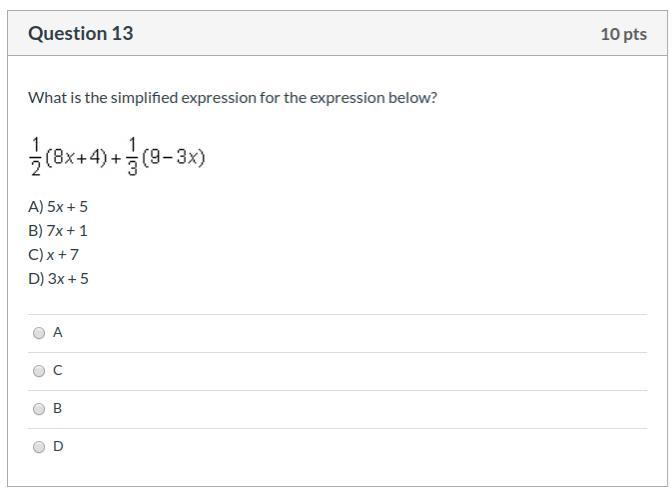Click choice text "A) 5x + 5"

coord(58,207)
